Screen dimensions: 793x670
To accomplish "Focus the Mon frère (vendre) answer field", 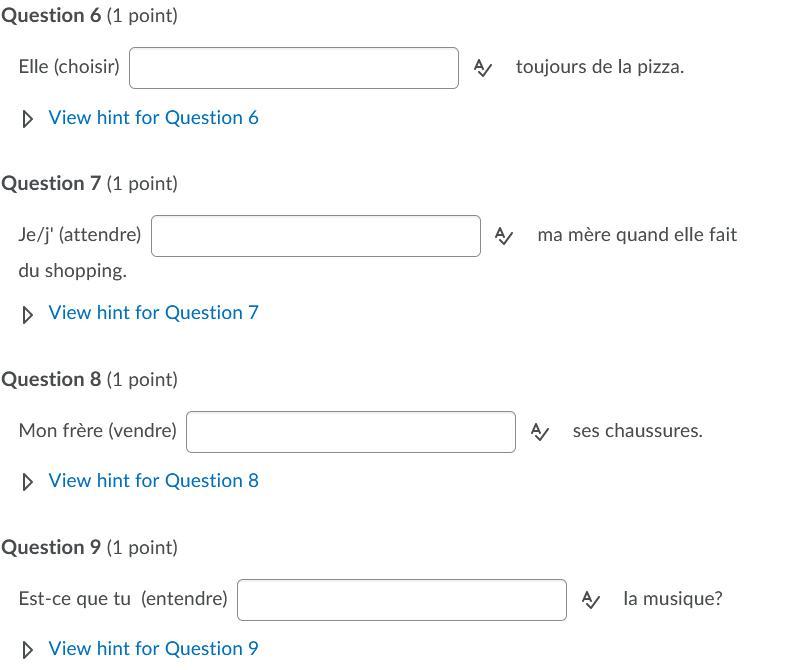I will tap(351, 432).
